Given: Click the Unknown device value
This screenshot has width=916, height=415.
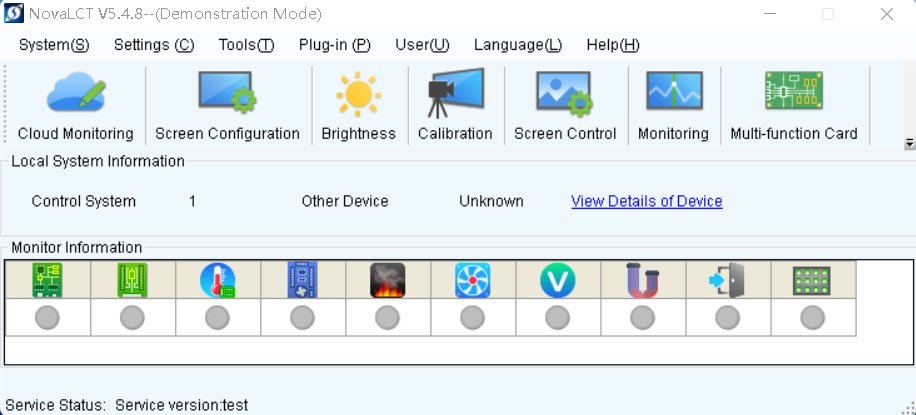Looking at the screenshot, I should tap(491, 201).
